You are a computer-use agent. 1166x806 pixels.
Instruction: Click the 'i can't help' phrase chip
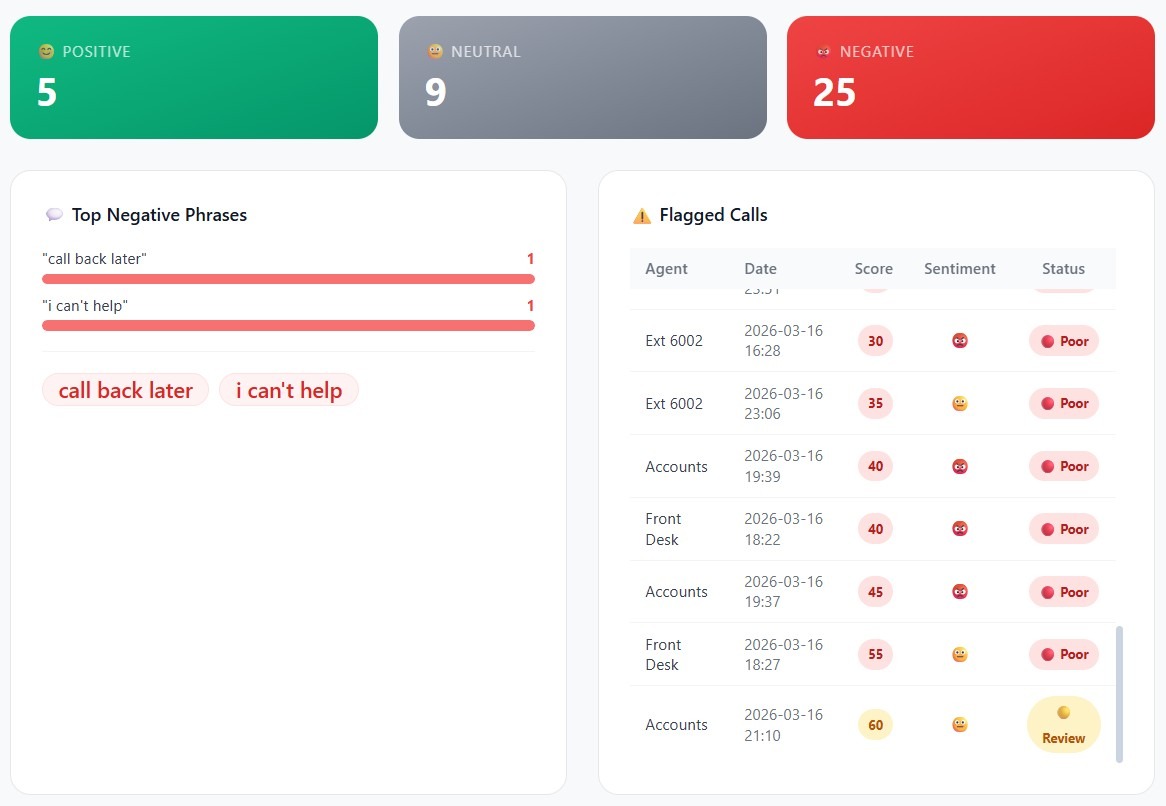pyautogui.click(x=289, y=390)
